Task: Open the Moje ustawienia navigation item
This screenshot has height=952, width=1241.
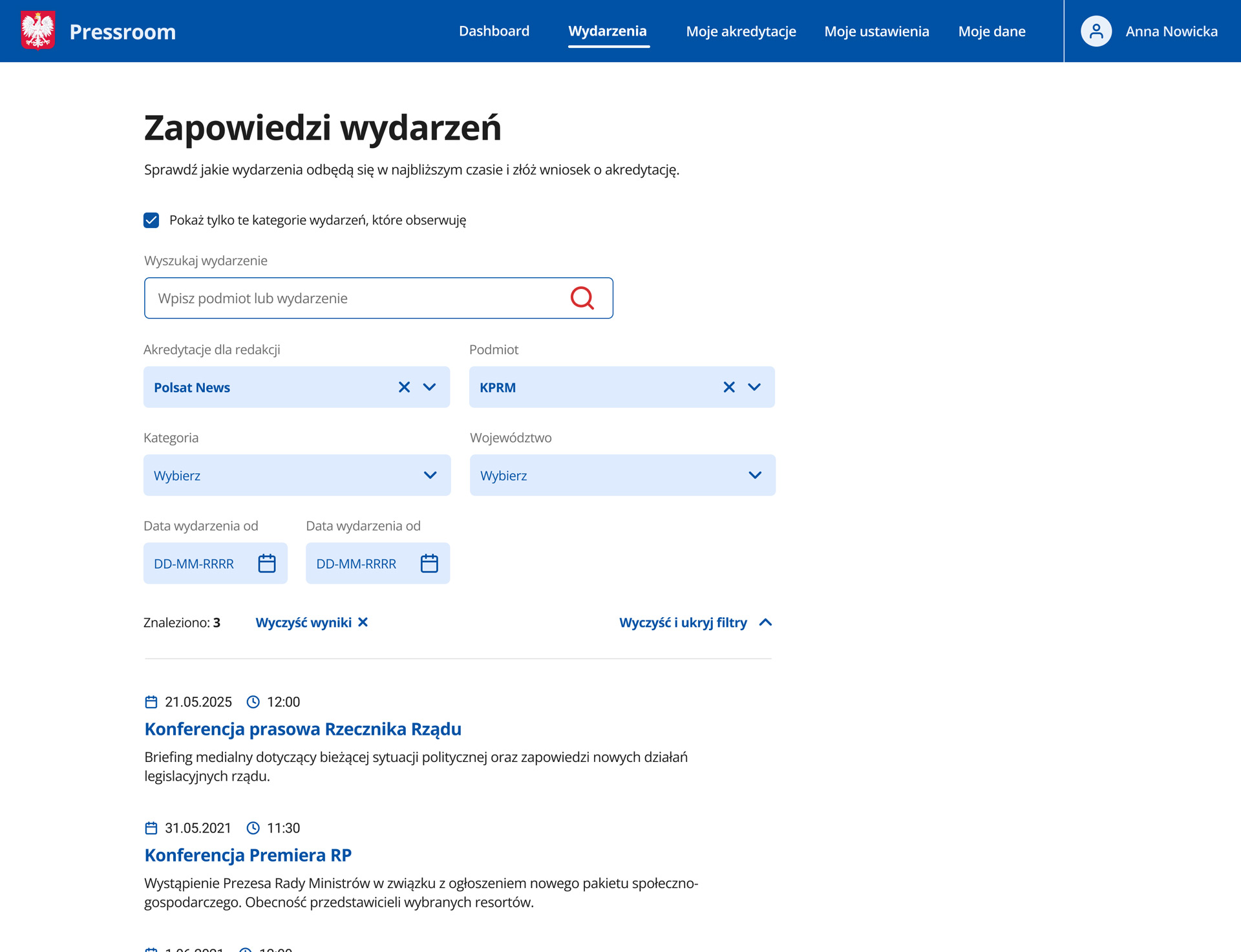Action: tap(876, 31)
